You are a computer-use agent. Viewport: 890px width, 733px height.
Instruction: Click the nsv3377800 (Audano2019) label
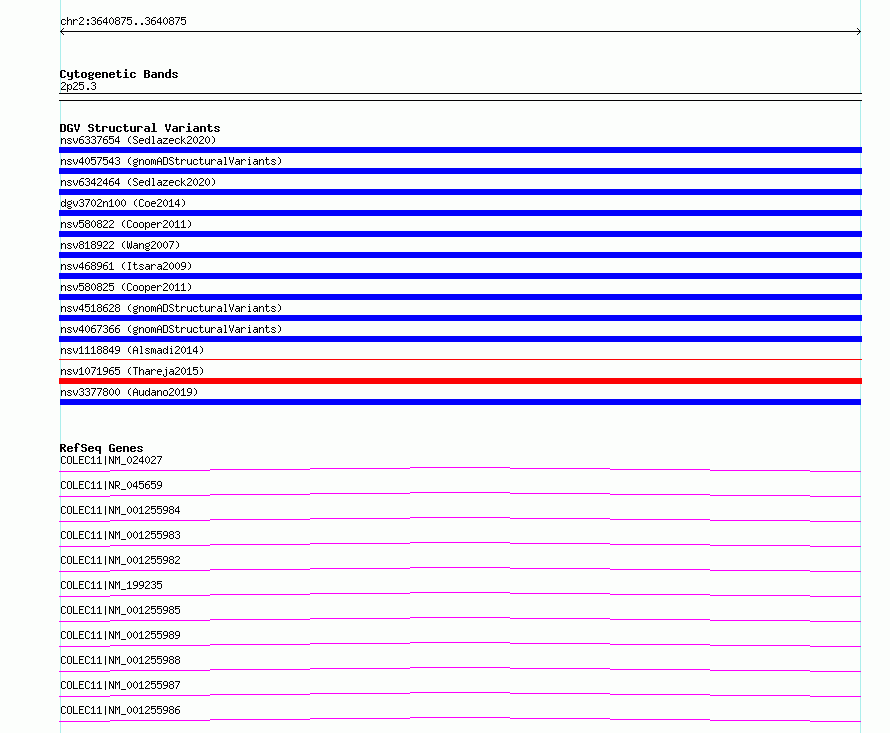click(x=129, y=392)
